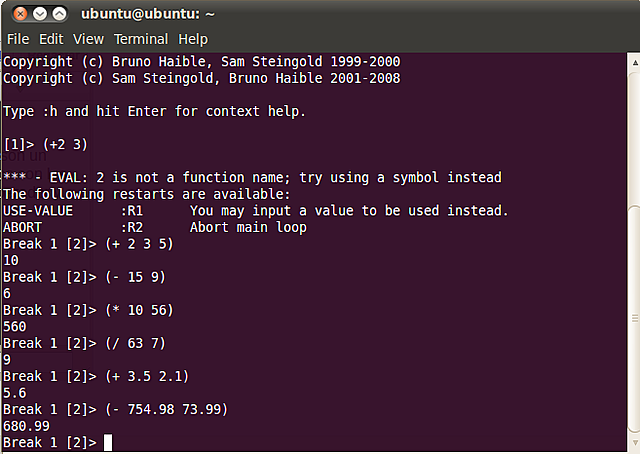Open the Terminal menu
The height and width of the screenshot is (454, 640).
click(x=141, y=39)
